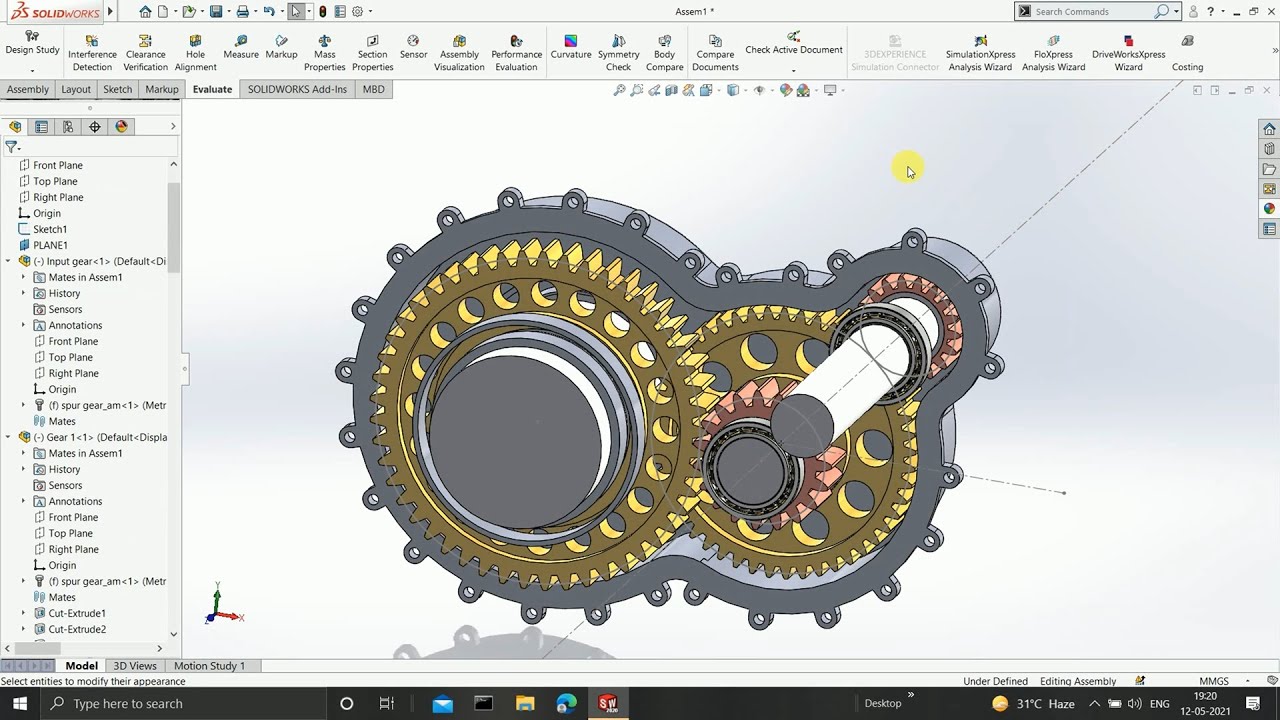
Task: Expand Cut-Extrude2 feature
Action: [23, 629]
